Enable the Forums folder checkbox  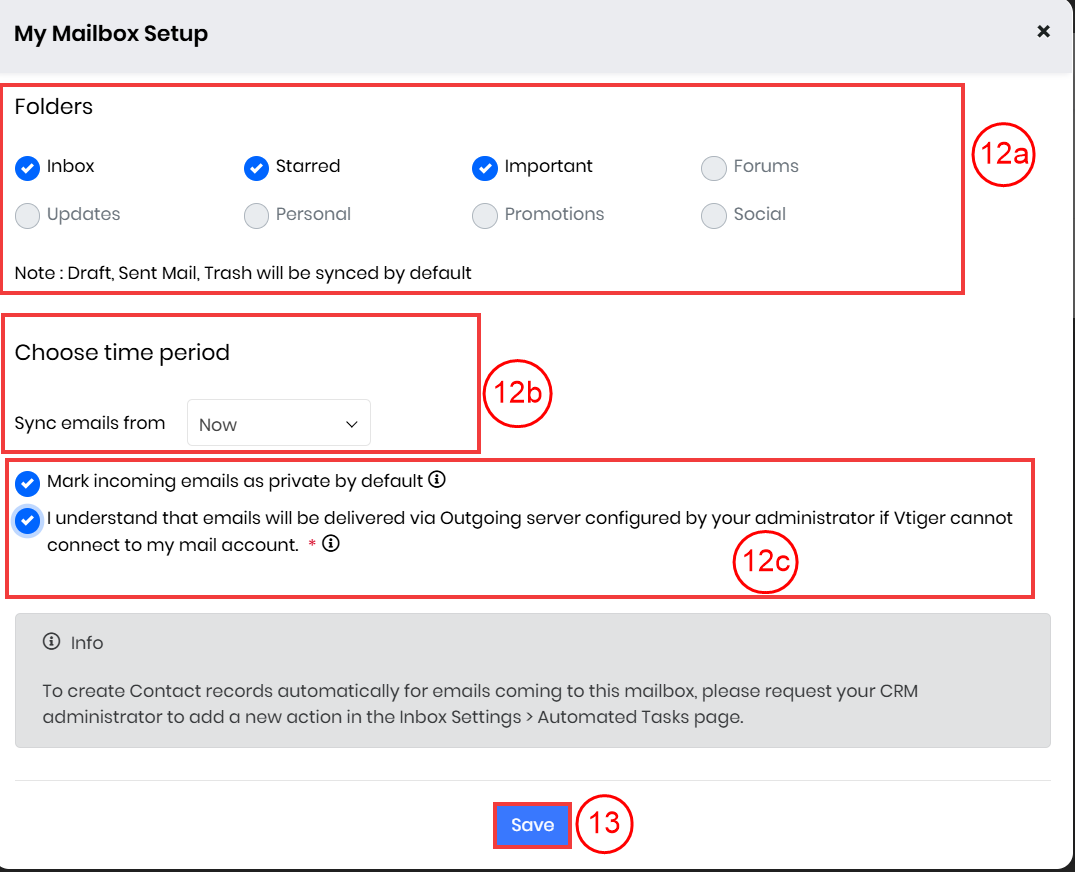pos(713,168)
